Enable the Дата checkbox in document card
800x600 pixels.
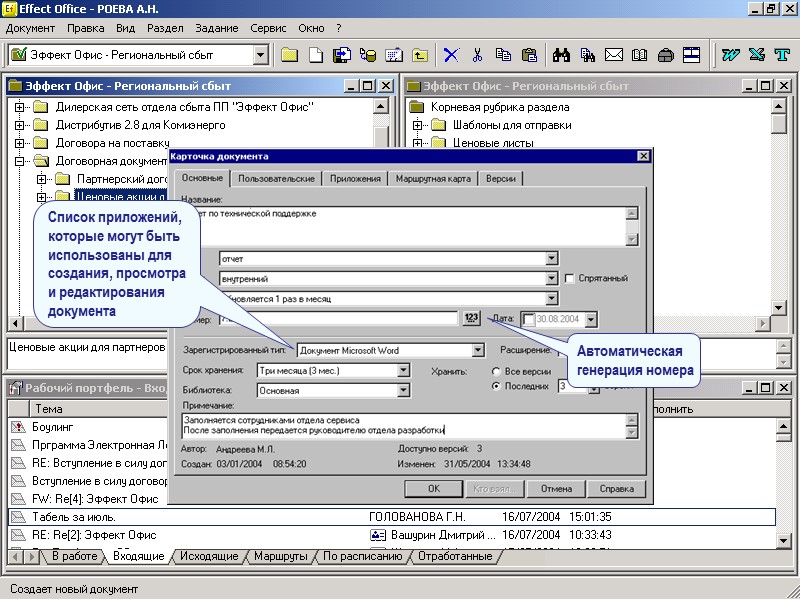pos(529,320)
